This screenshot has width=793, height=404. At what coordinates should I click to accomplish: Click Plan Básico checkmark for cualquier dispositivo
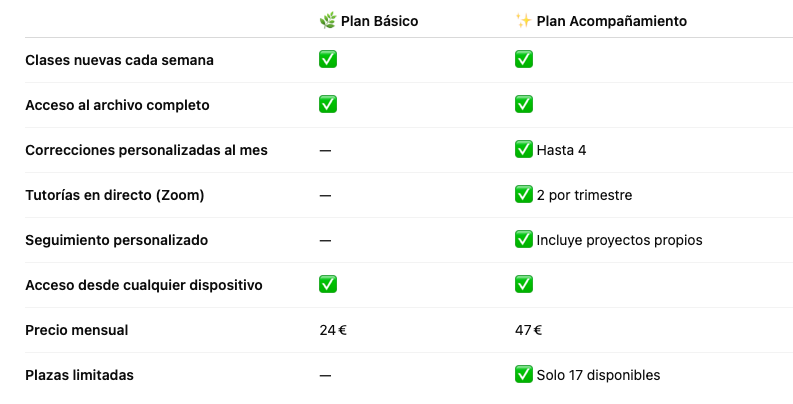(x=327, y=285)
